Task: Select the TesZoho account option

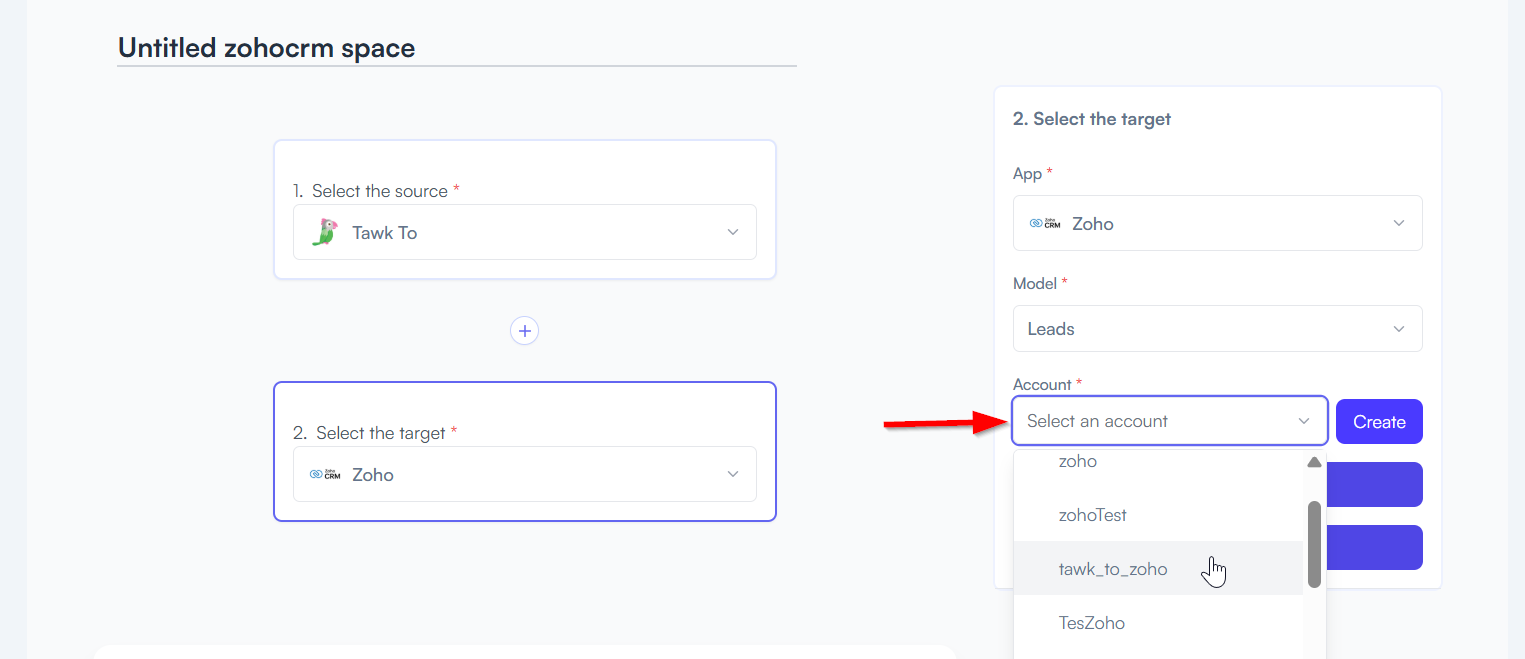Action: click(x=1158, y=623)
